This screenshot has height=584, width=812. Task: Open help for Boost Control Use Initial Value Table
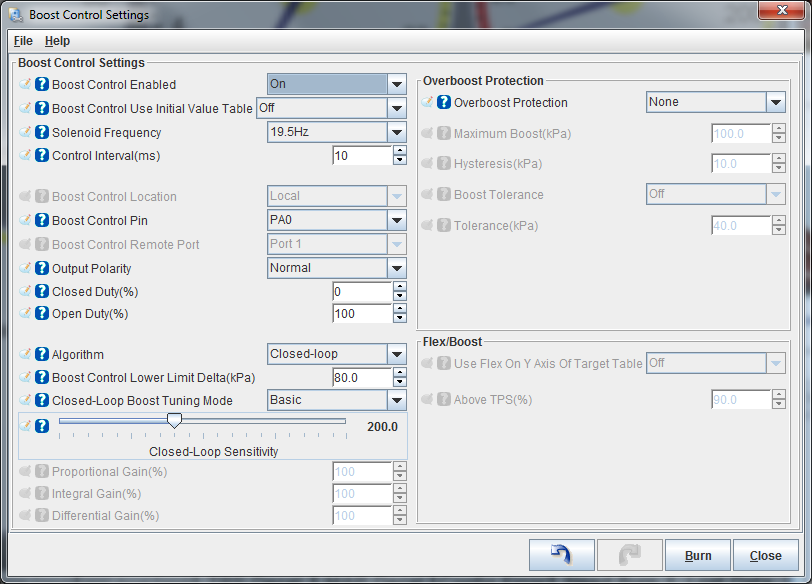click(42, 108)
